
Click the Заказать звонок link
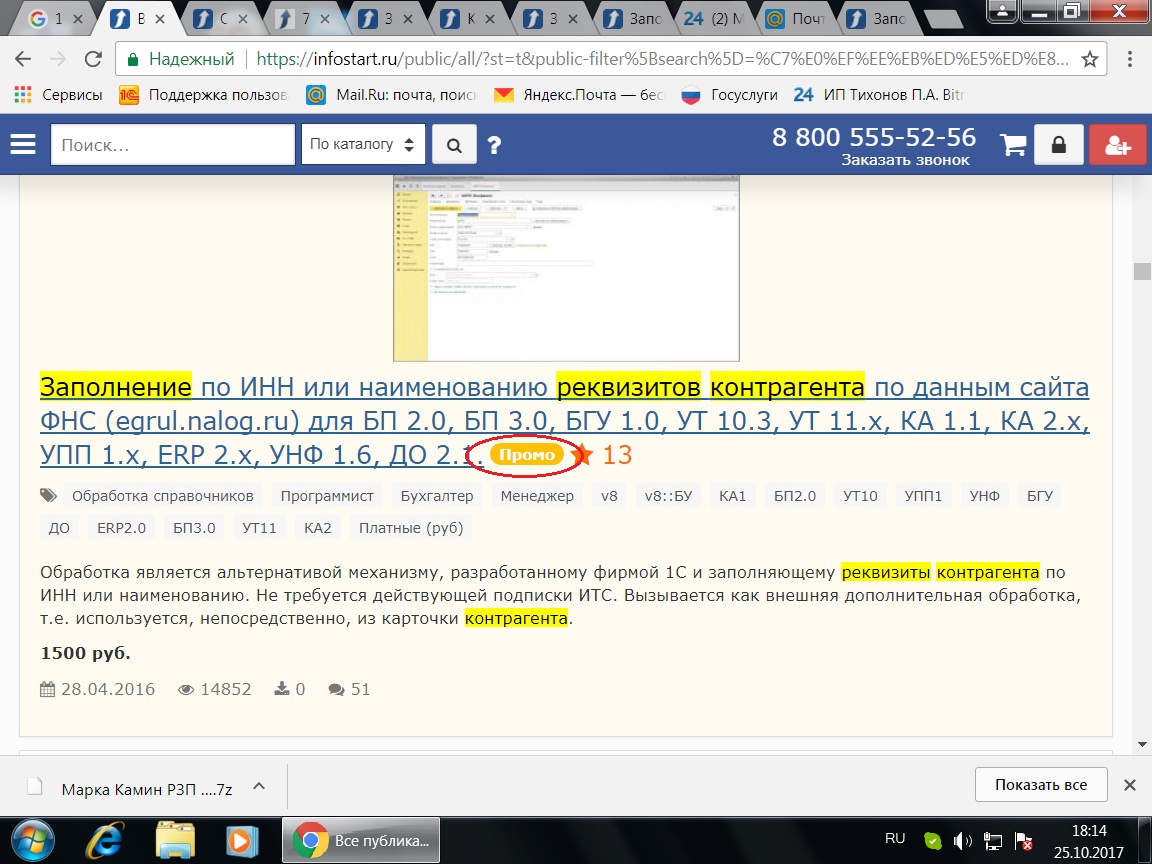(x=905, y=160)
